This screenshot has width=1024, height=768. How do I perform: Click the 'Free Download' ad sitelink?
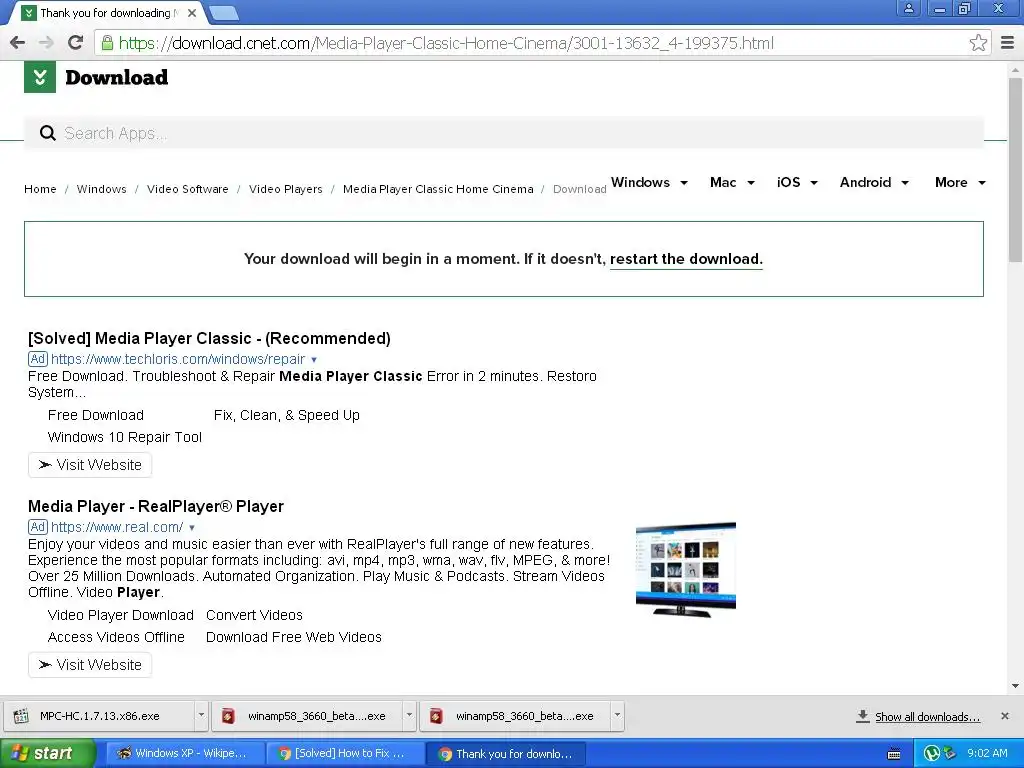click(x=95, y=415)
